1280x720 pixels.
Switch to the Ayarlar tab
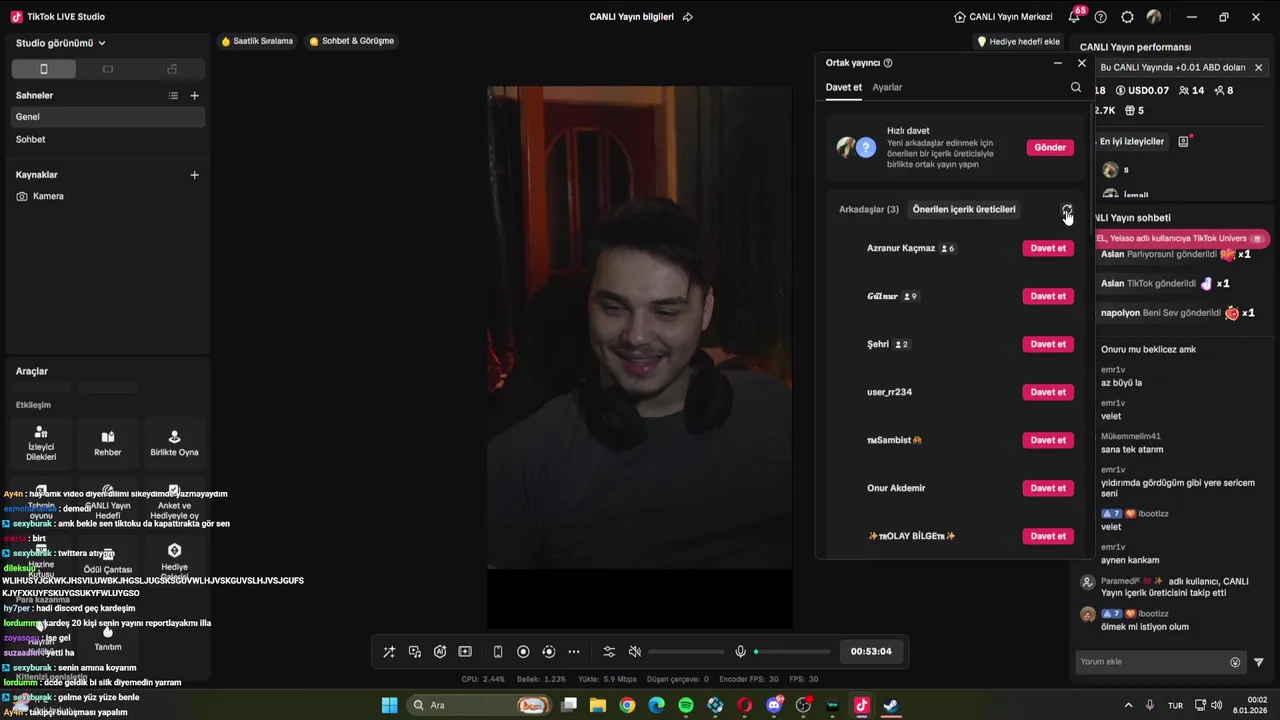pyautogui.click(x=887, y=88)
